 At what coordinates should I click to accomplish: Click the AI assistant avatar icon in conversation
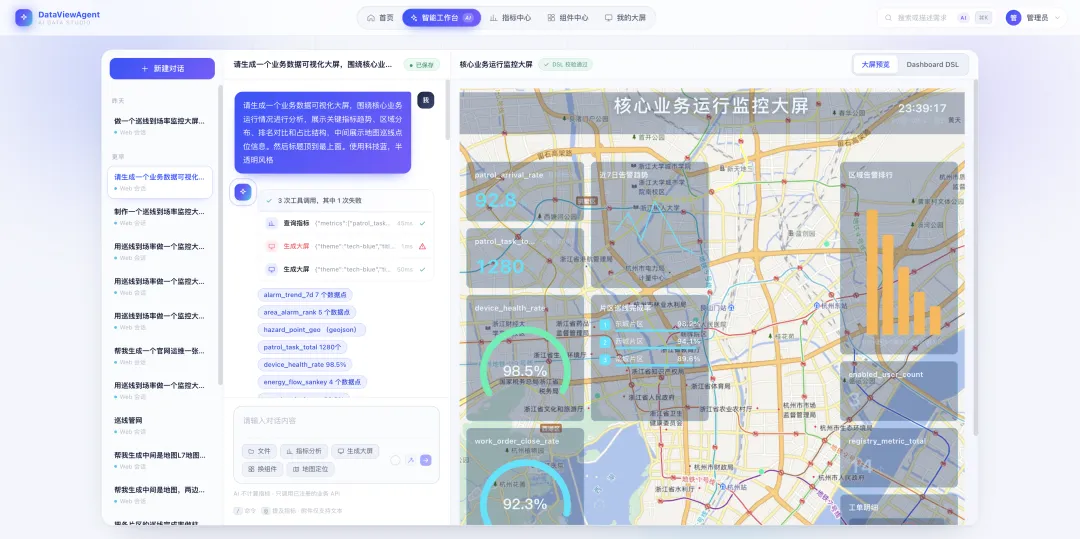(242, 192)
